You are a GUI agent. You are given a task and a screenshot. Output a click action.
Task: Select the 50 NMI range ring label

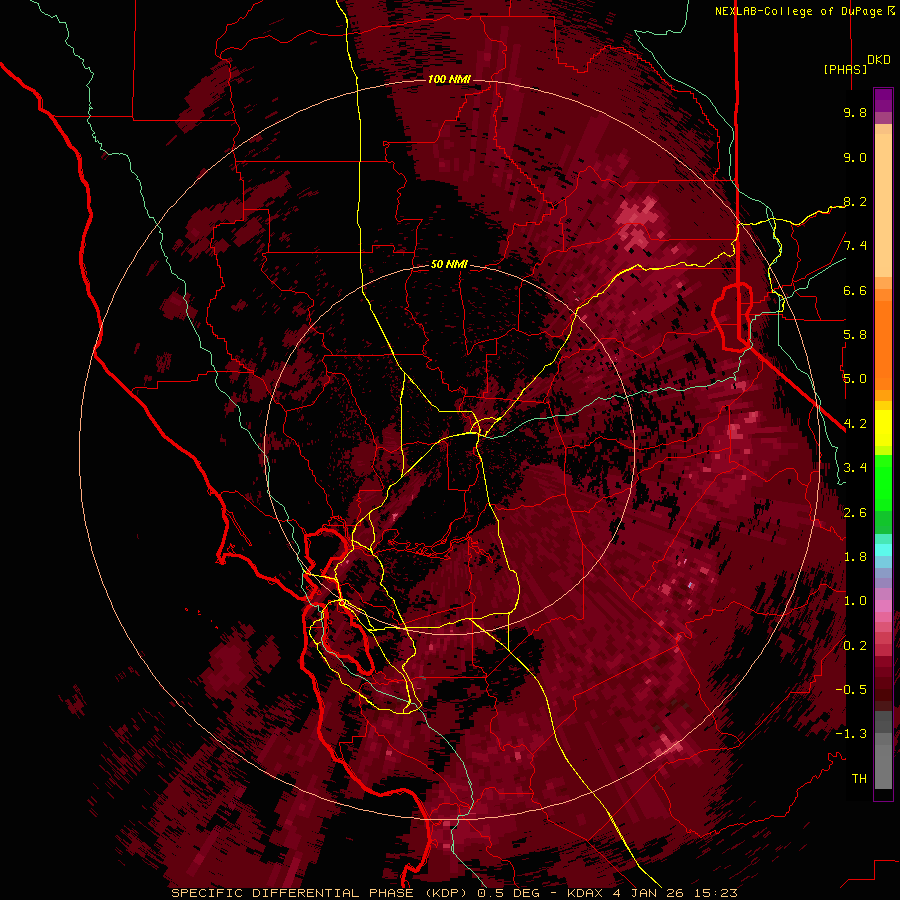[449, 264]
